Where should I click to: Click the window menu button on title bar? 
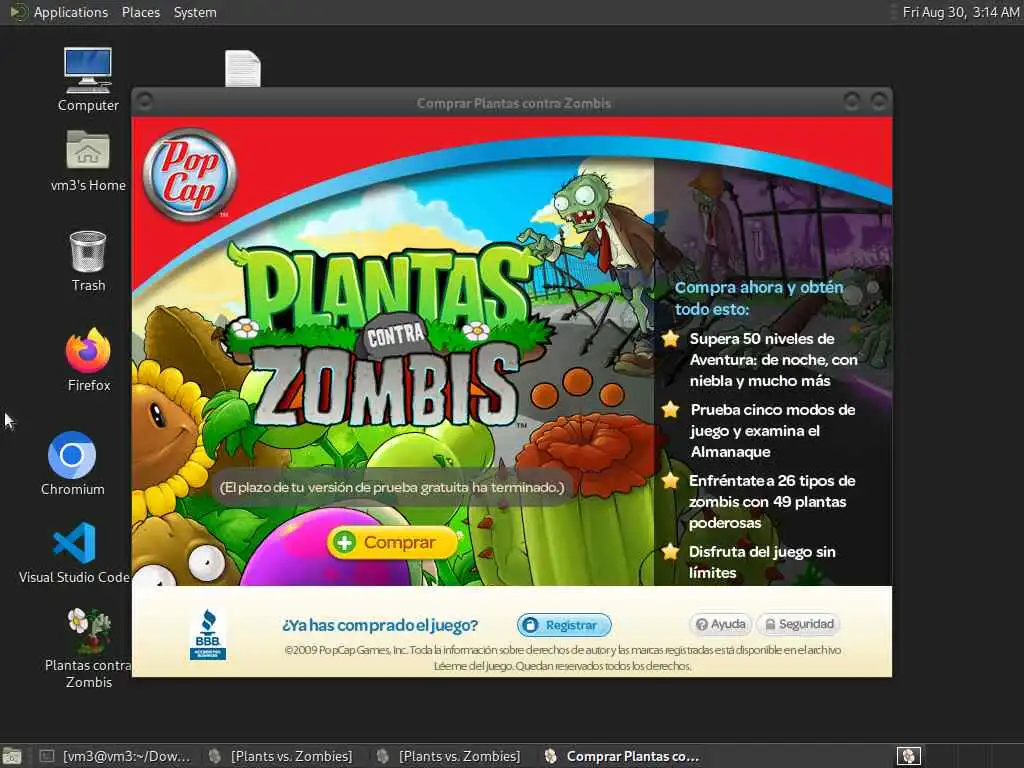coord(144,102)
